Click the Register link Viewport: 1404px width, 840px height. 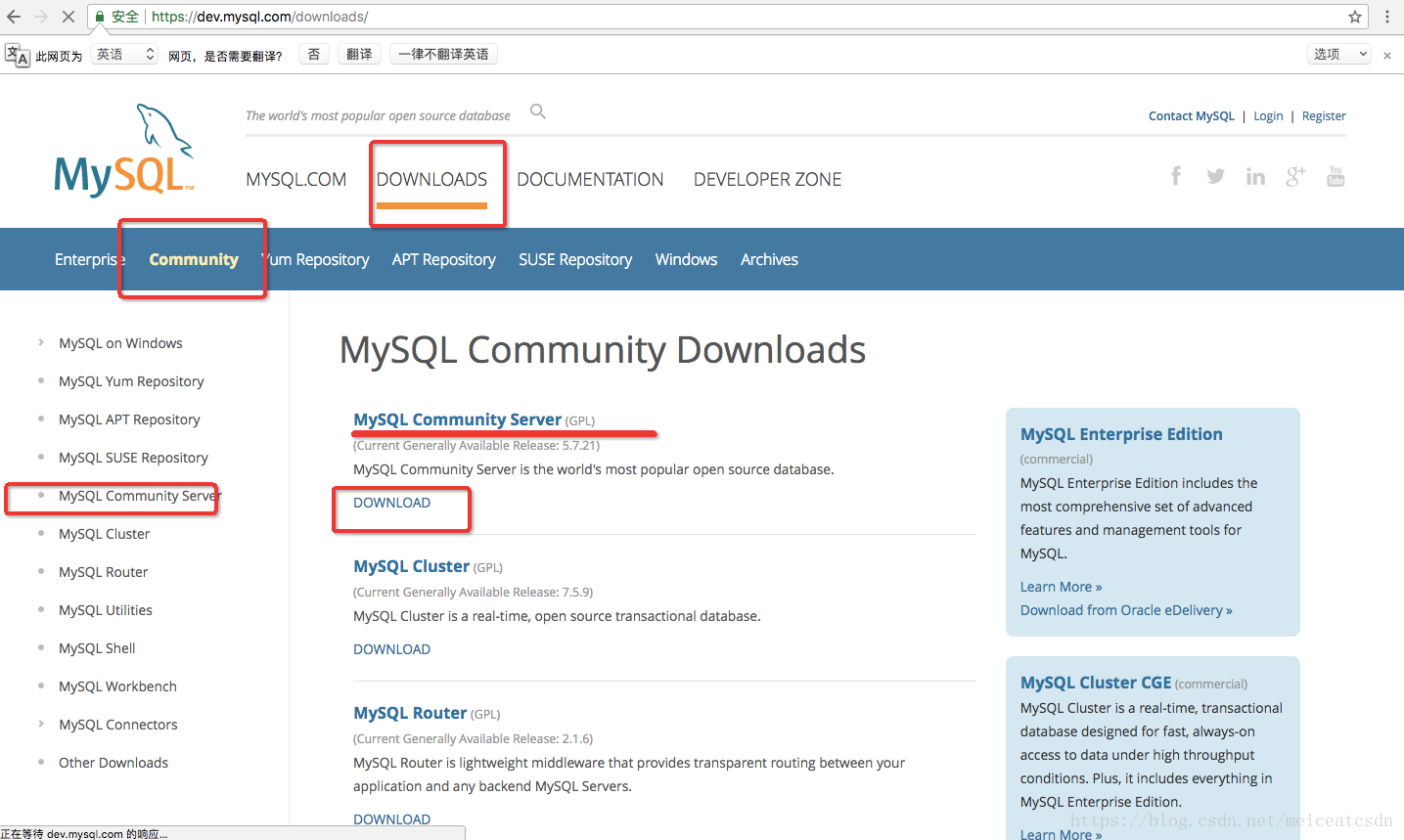click(1324, 116)
